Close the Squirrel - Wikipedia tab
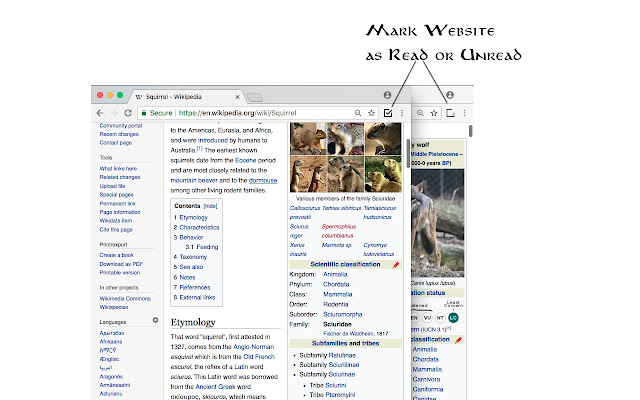The width and height of the screenshot is (640, 400). [237, 97]
